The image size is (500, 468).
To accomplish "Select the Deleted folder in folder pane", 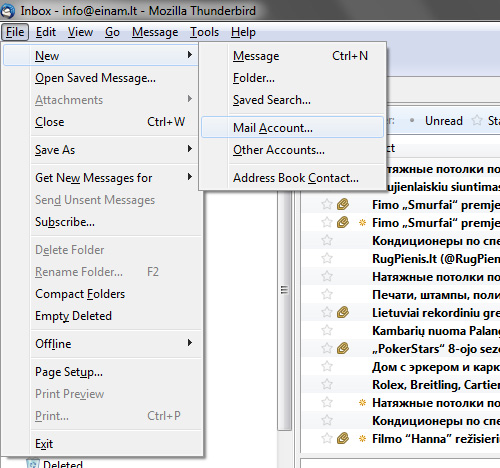I will click(63, 464).
